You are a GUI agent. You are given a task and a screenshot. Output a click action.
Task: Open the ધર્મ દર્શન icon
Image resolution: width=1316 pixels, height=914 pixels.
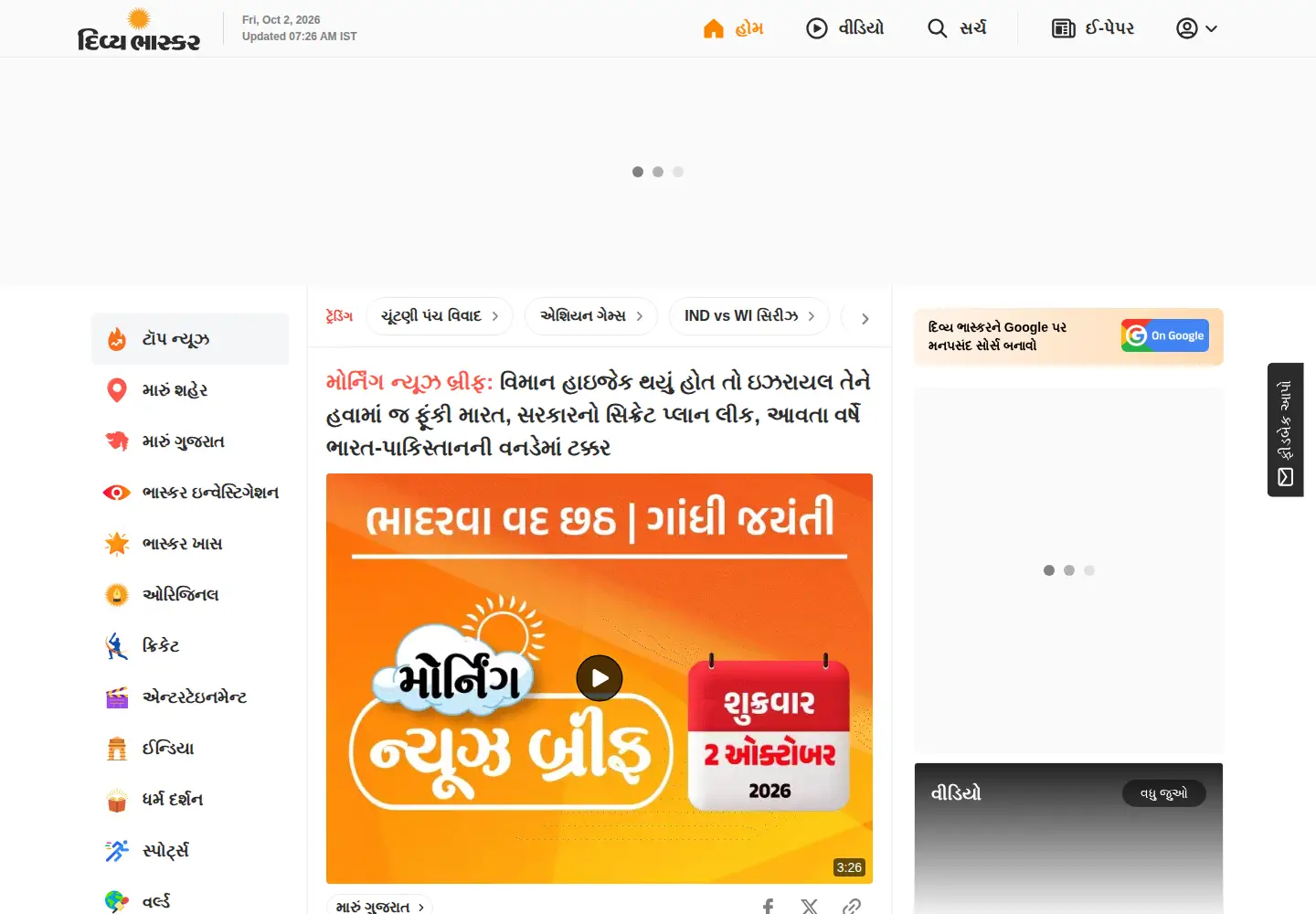click(117, 800)
